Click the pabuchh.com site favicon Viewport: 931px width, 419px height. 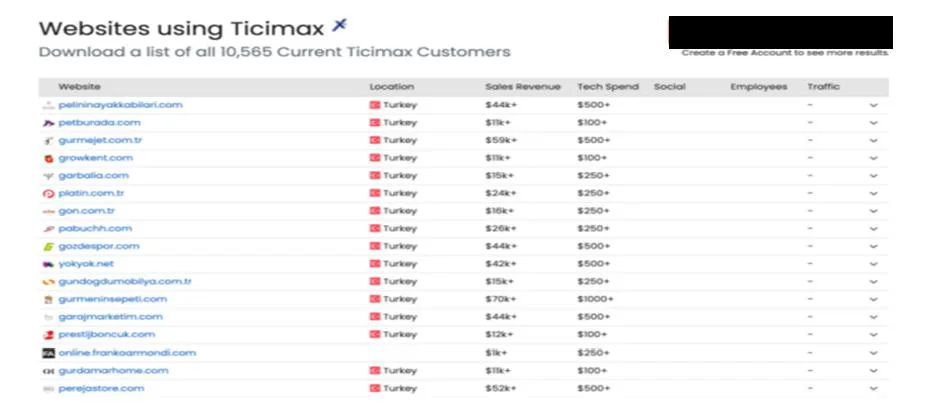pos(49,229)
